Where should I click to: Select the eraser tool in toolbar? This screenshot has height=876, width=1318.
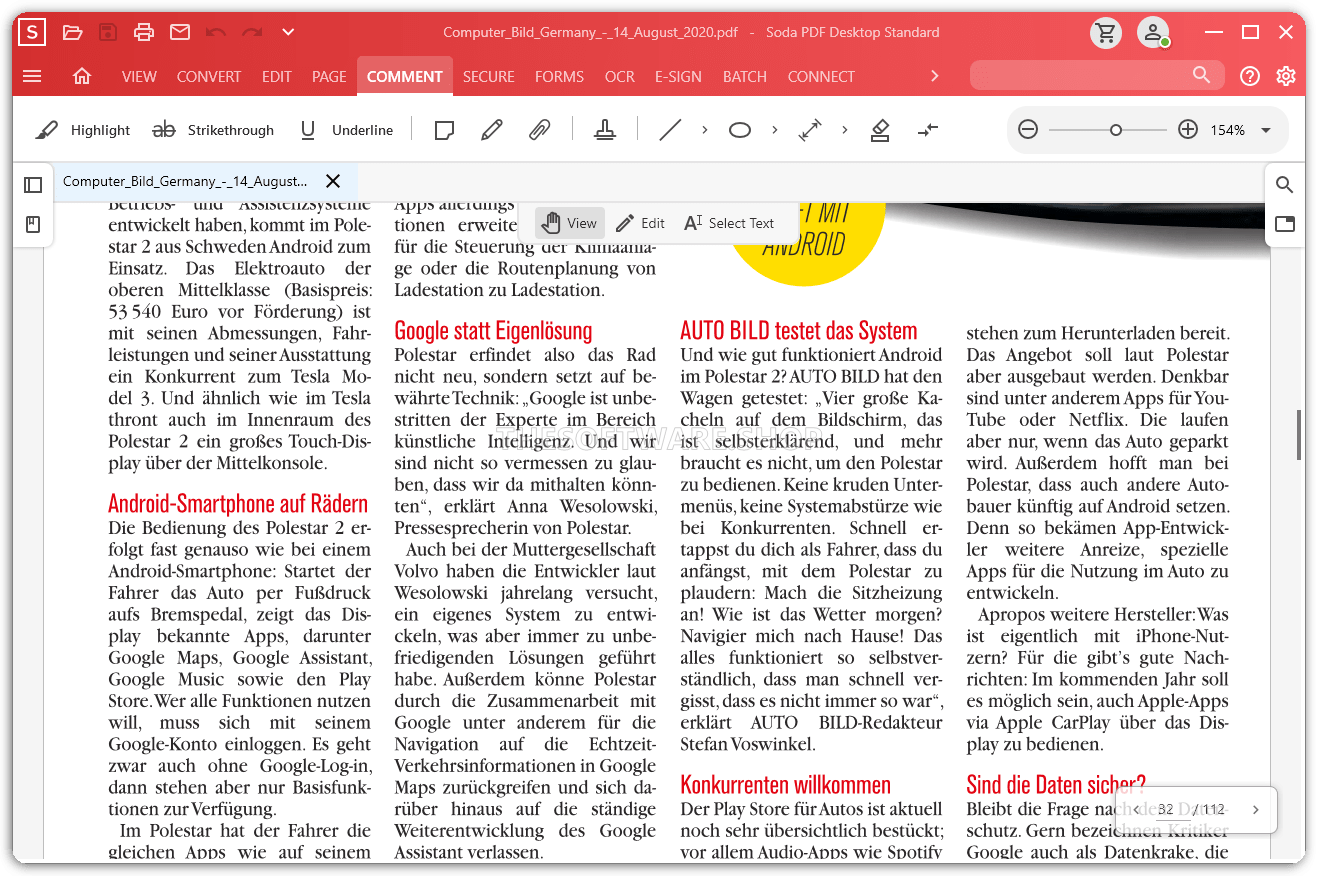(x=880, y=130)
